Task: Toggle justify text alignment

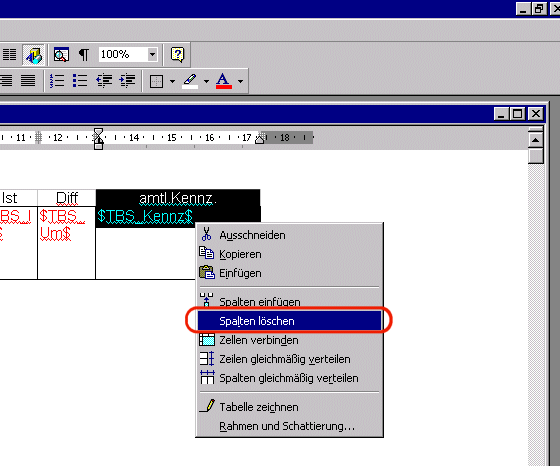Action: tap(28, 81)
